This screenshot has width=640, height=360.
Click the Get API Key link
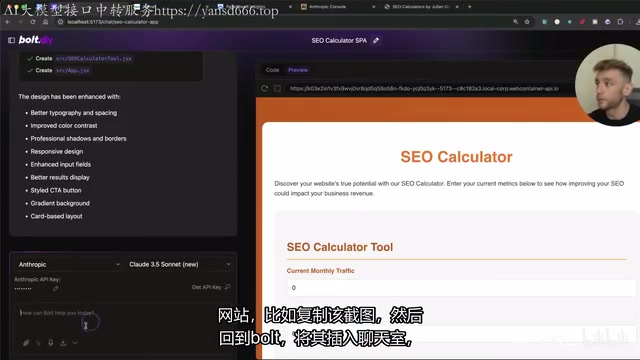(211, 287)
